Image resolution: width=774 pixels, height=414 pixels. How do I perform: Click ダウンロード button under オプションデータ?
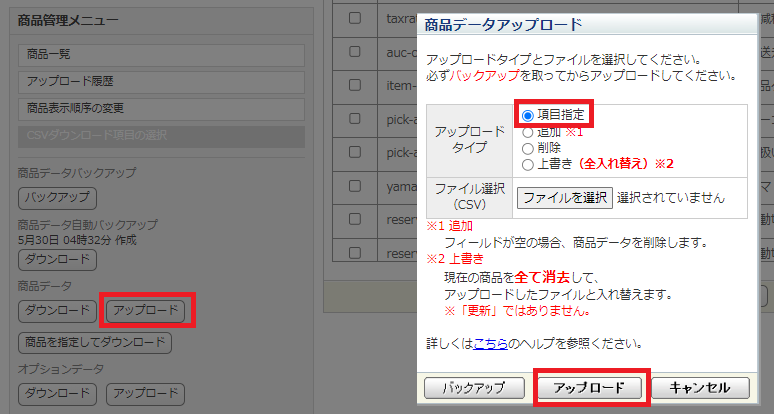pyautogui.click(x=57, y=393)
